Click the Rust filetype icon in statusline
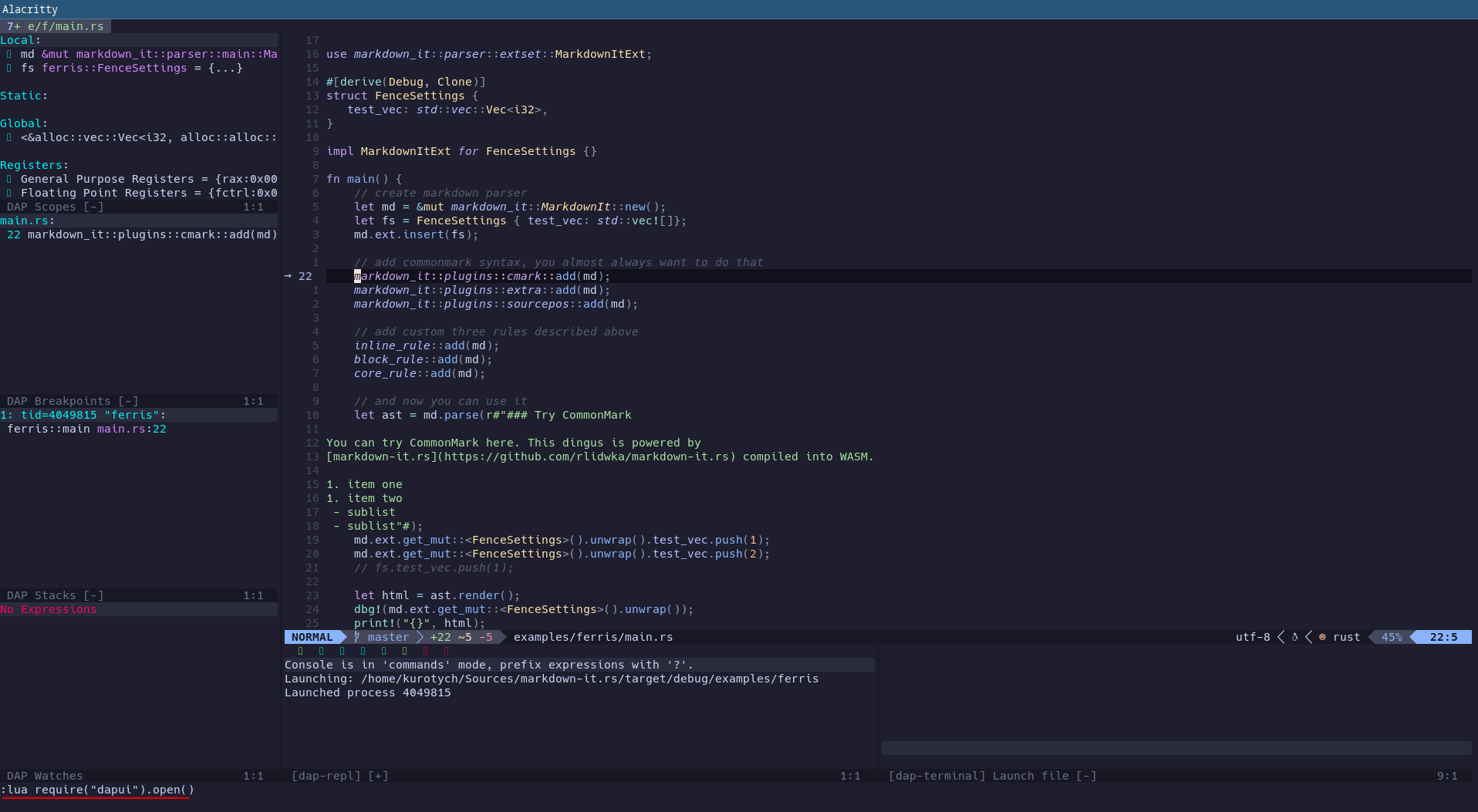Image resolution: width=1478 pixels, height=812 pixels. coord(1322,637)
